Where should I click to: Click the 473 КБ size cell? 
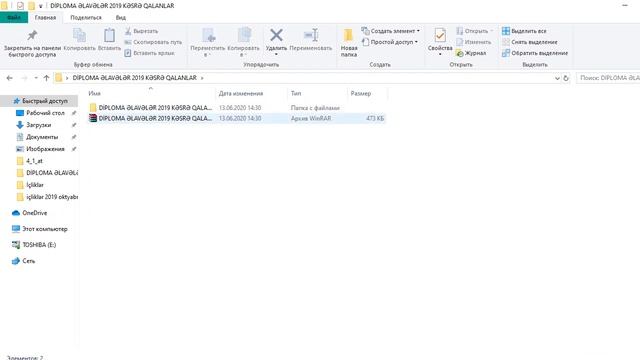pos(375,118)
